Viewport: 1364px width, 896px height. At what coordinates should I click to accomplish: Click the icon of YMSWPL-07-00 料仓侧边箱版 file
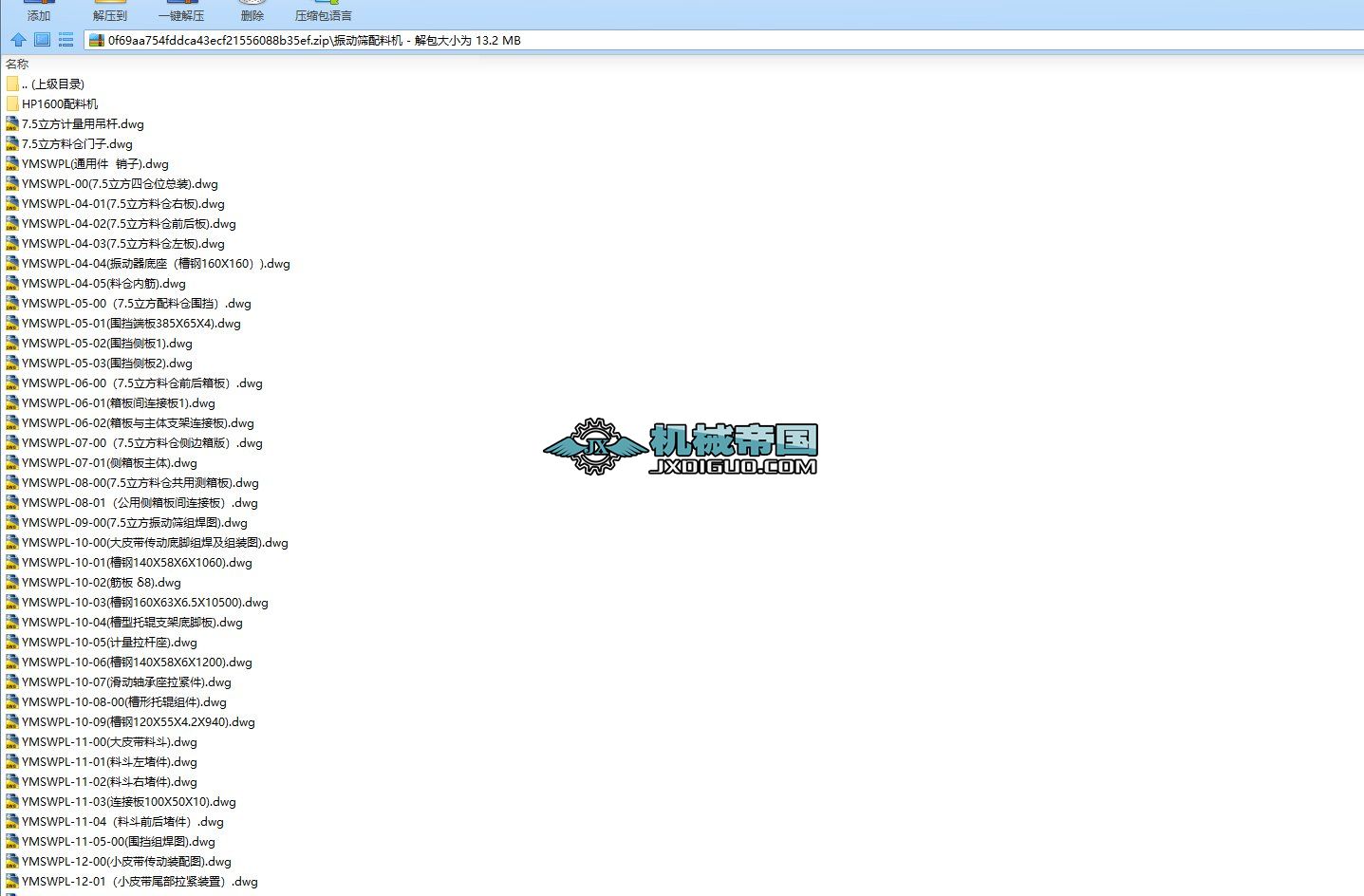12,443
